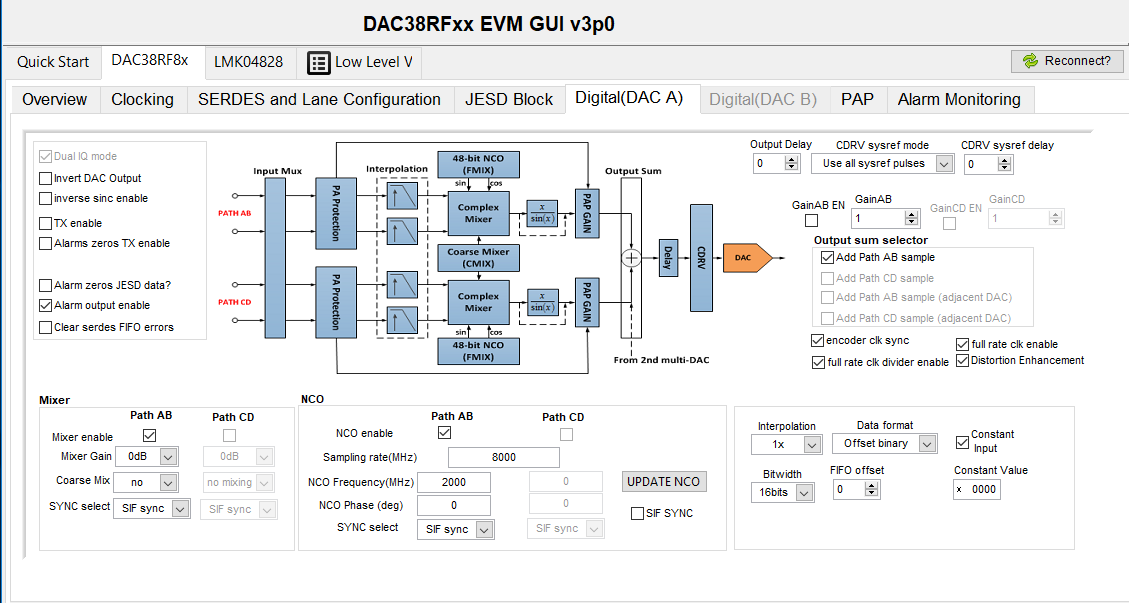Open the Clocking sub-tab
The image size is (1129, 603).
pos(143,99)
